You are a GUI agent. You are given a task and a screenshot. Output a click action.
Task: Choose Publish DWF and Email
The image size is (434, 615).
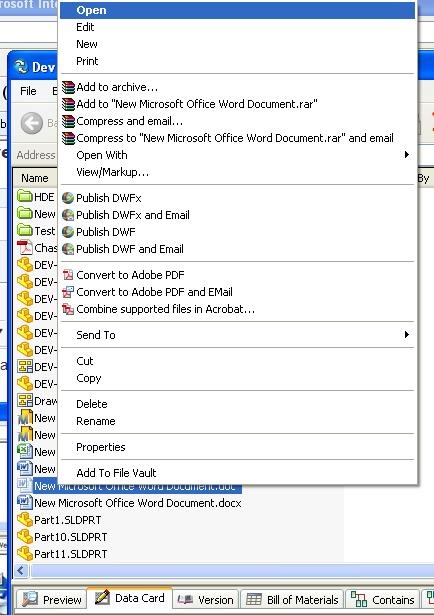click(237, 249)
